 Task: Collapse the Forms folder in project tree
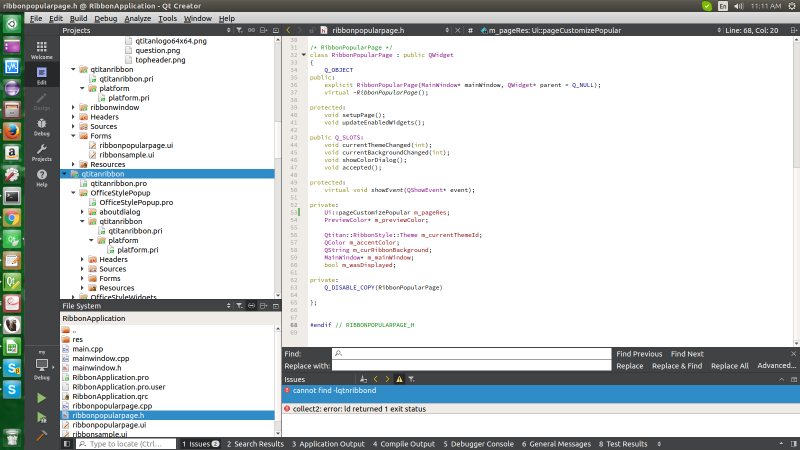[x=73, y=136]
